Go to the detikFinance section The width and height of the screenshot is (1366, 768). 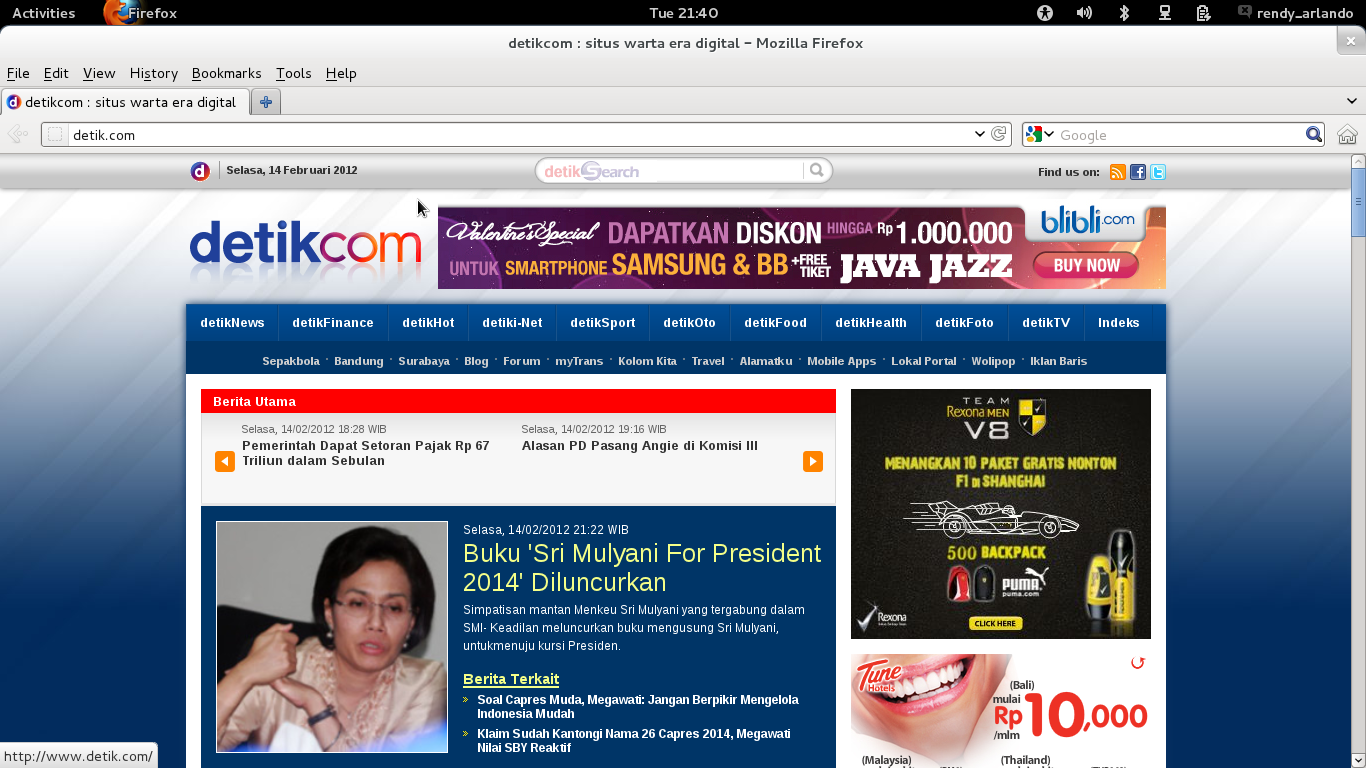[x=333, y=323]
